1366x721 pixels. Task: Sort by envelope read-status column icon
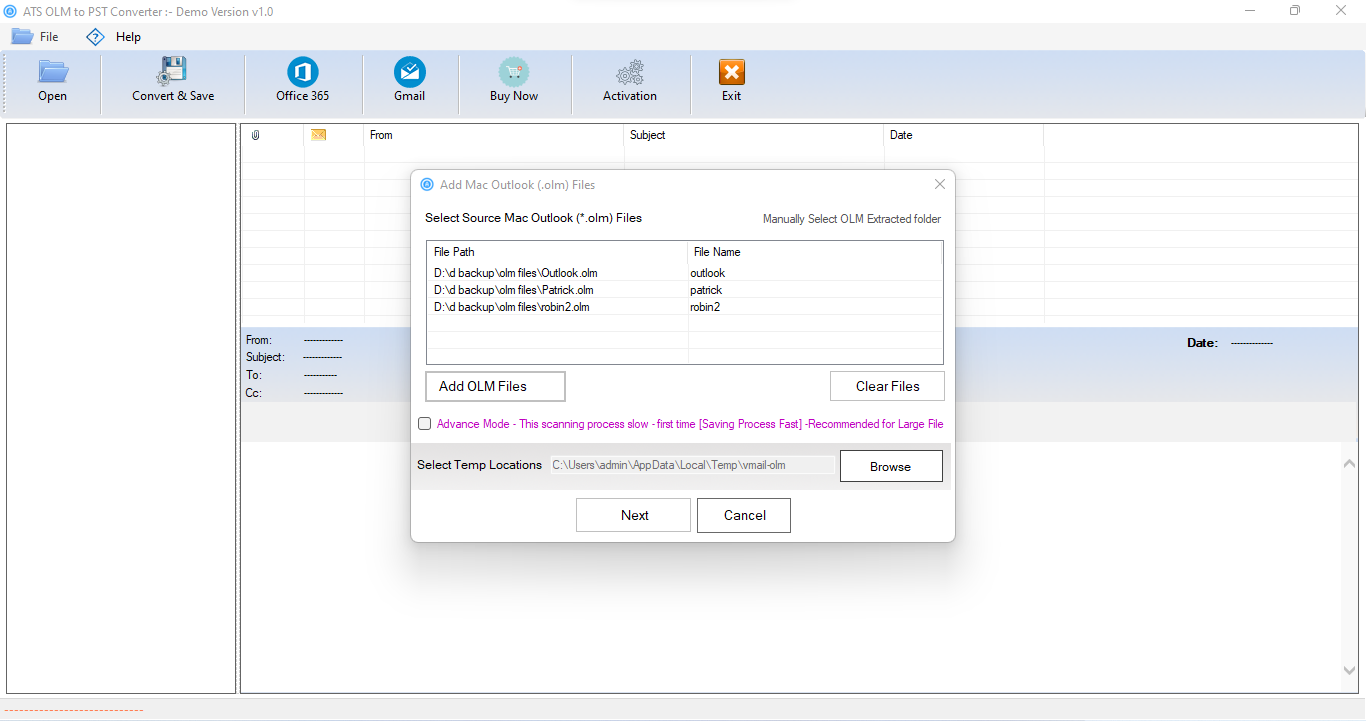tap(319, 135)
